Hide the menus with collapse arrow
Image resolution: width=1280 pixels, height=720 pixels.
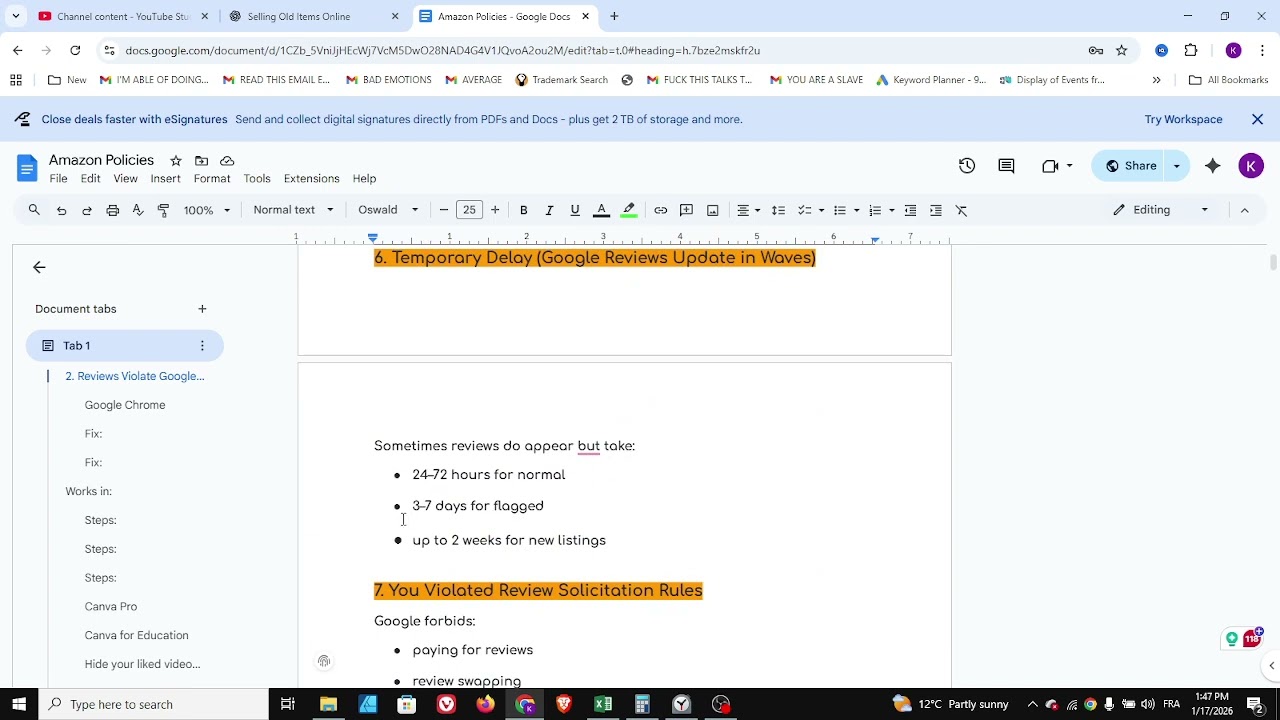(1244, 210)
